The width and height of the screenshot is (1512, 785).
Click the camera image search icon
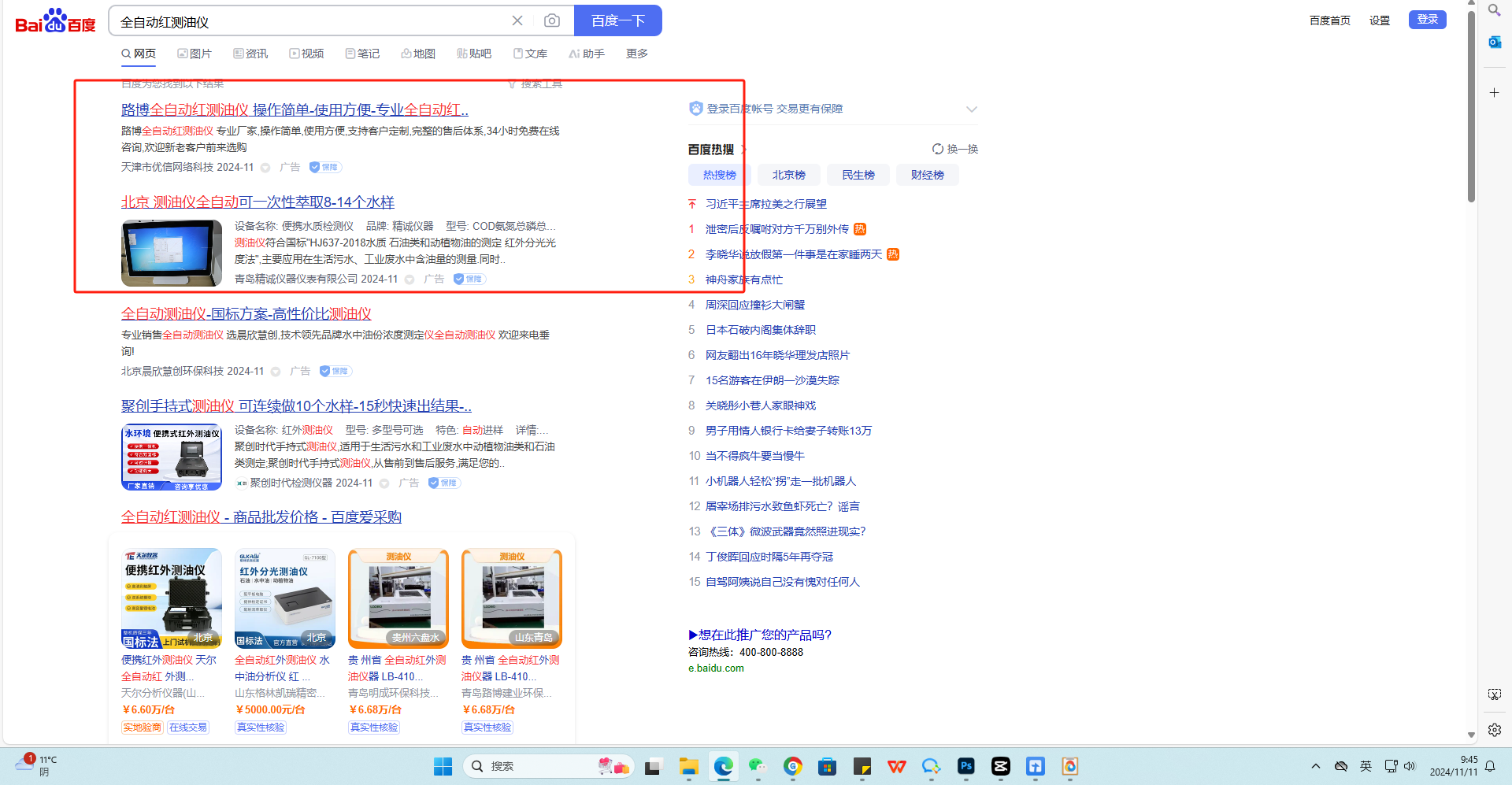(552, 20)
